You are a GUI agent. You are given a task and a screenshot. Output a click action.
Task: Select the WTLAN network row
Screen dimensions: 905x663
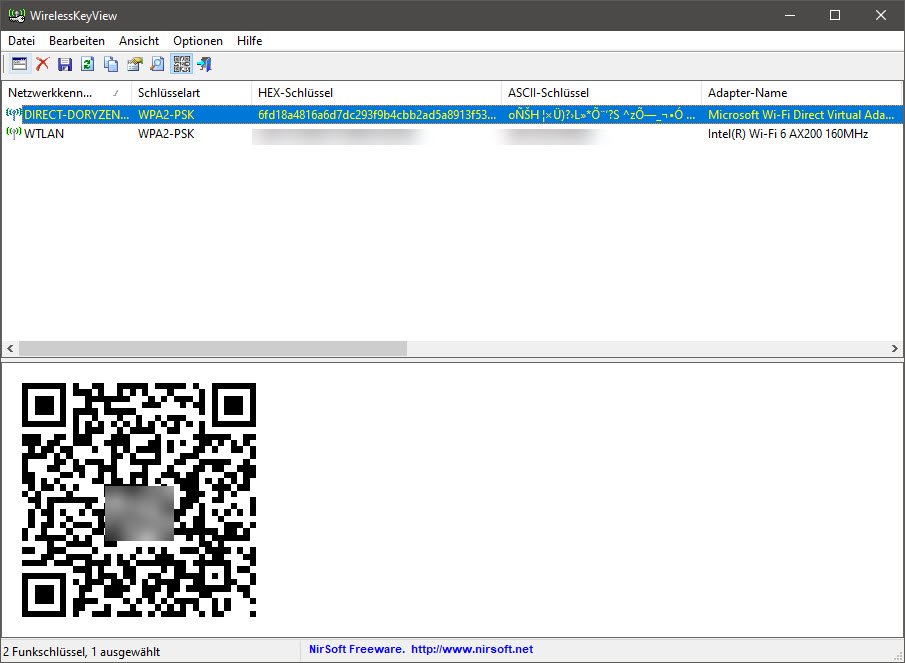point(452,134)
